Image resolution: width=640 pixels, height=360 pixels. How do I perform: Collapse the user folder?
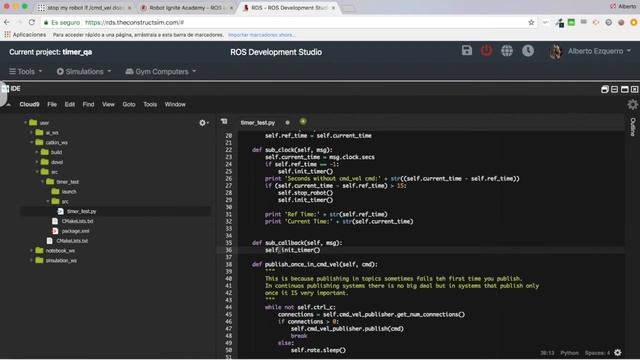[25, 122]
